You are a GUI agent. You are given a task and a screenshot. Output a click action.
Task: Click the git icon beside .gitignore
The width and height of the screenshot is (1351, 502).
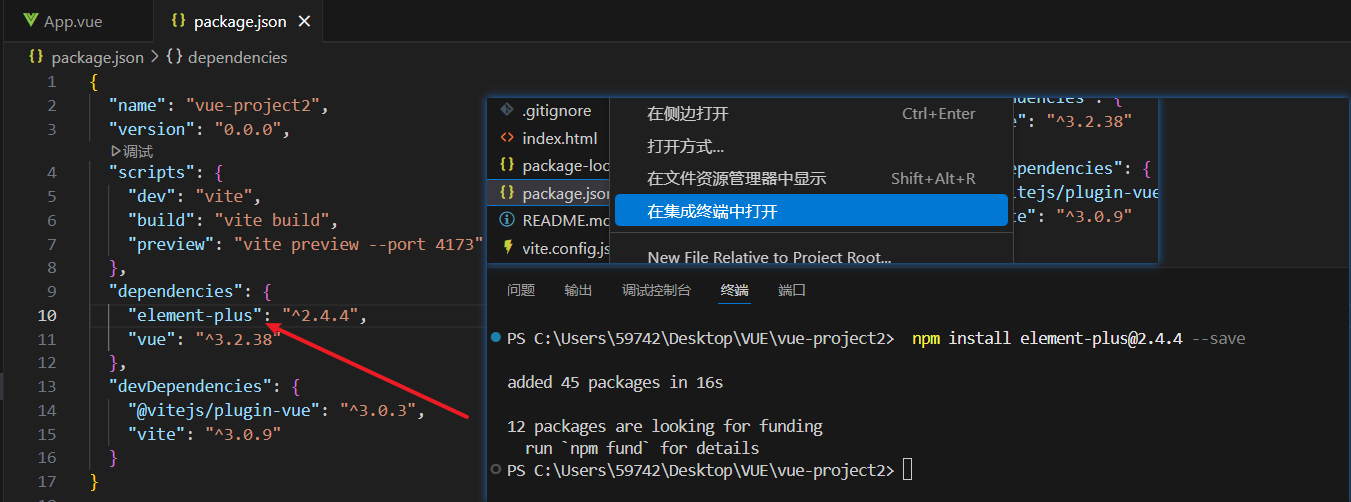(x=507, y=110)
